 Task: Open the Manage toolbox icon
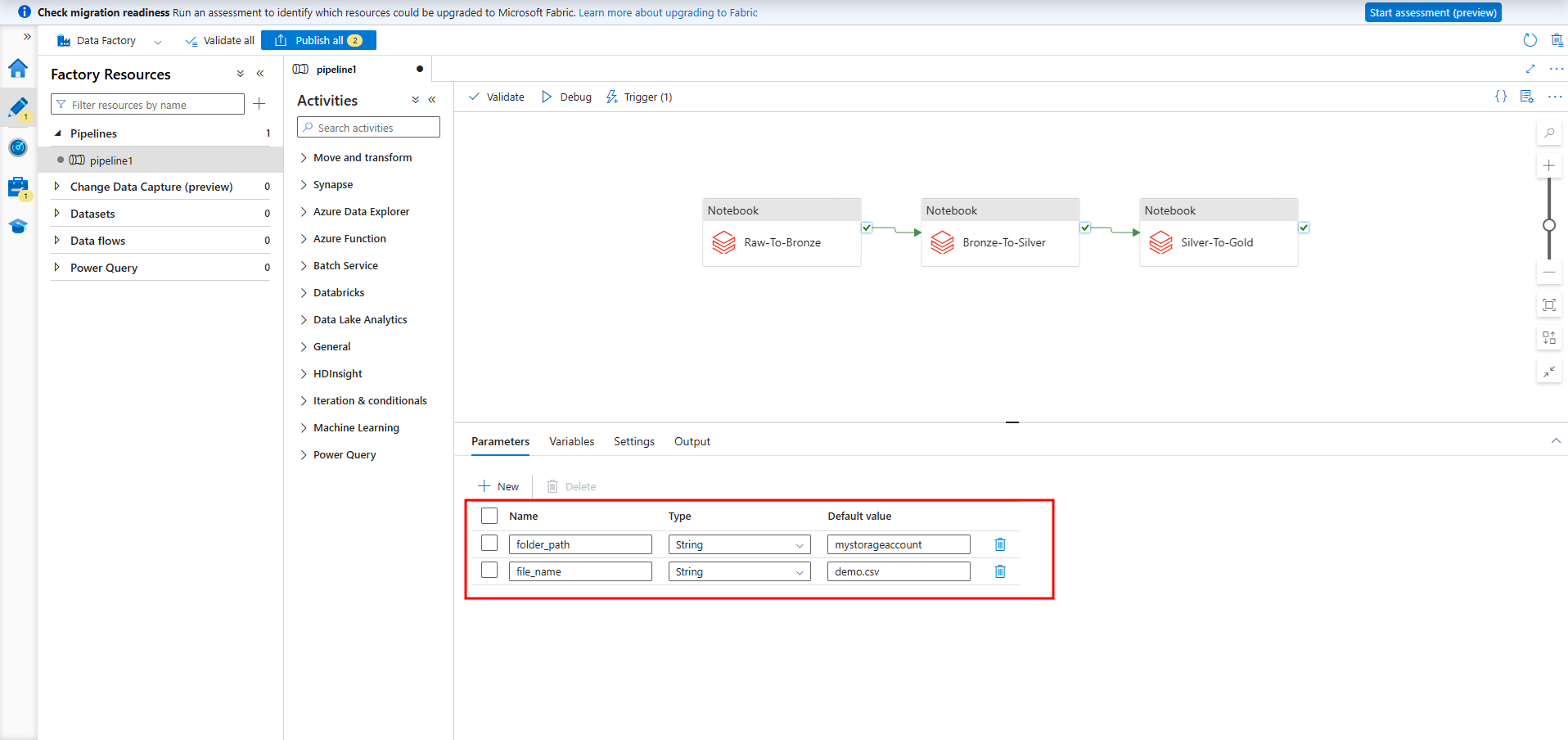[x=18, y=187]
